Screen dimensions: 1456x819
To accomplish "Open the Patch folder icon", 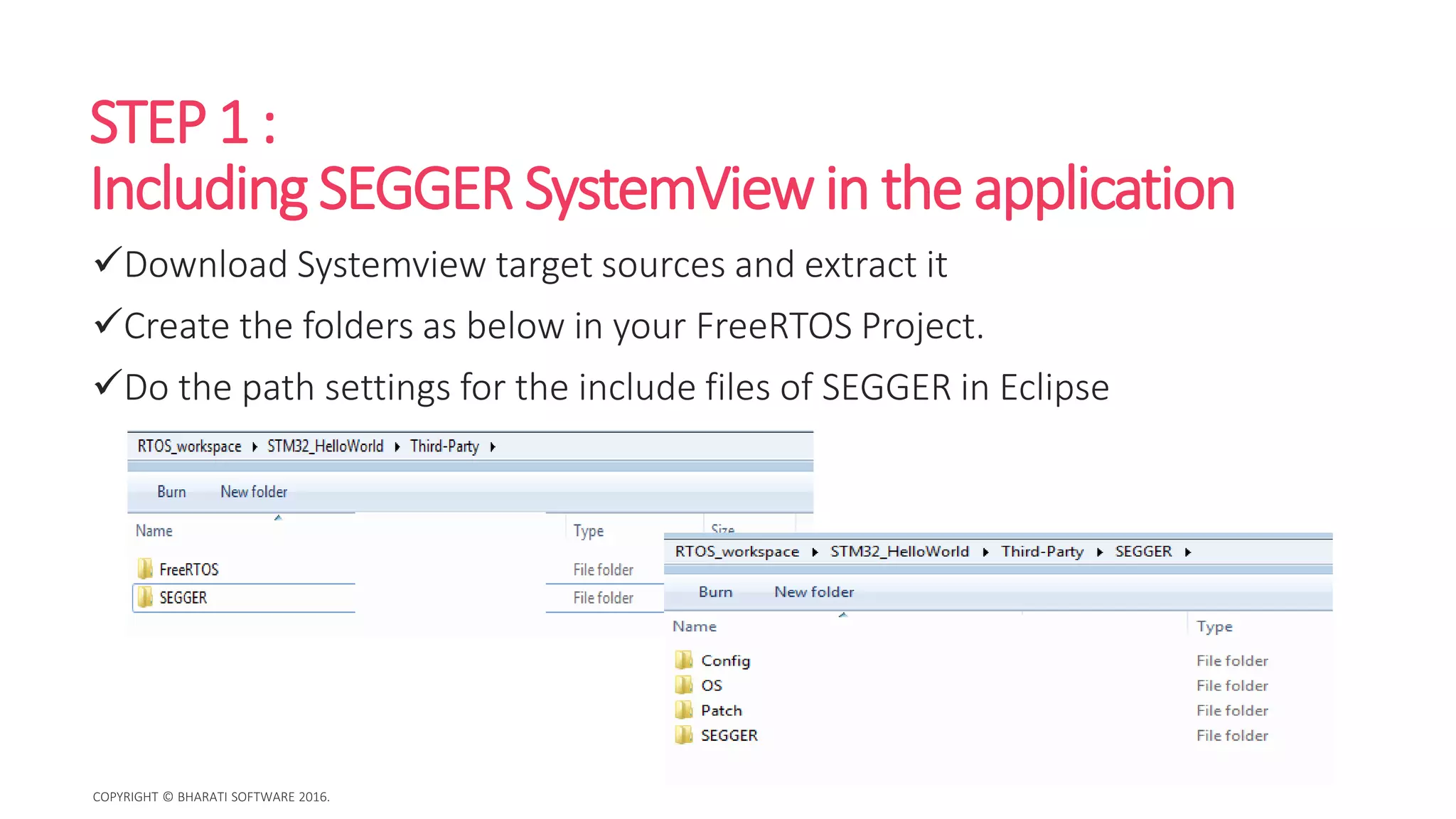I will point(683,710).
